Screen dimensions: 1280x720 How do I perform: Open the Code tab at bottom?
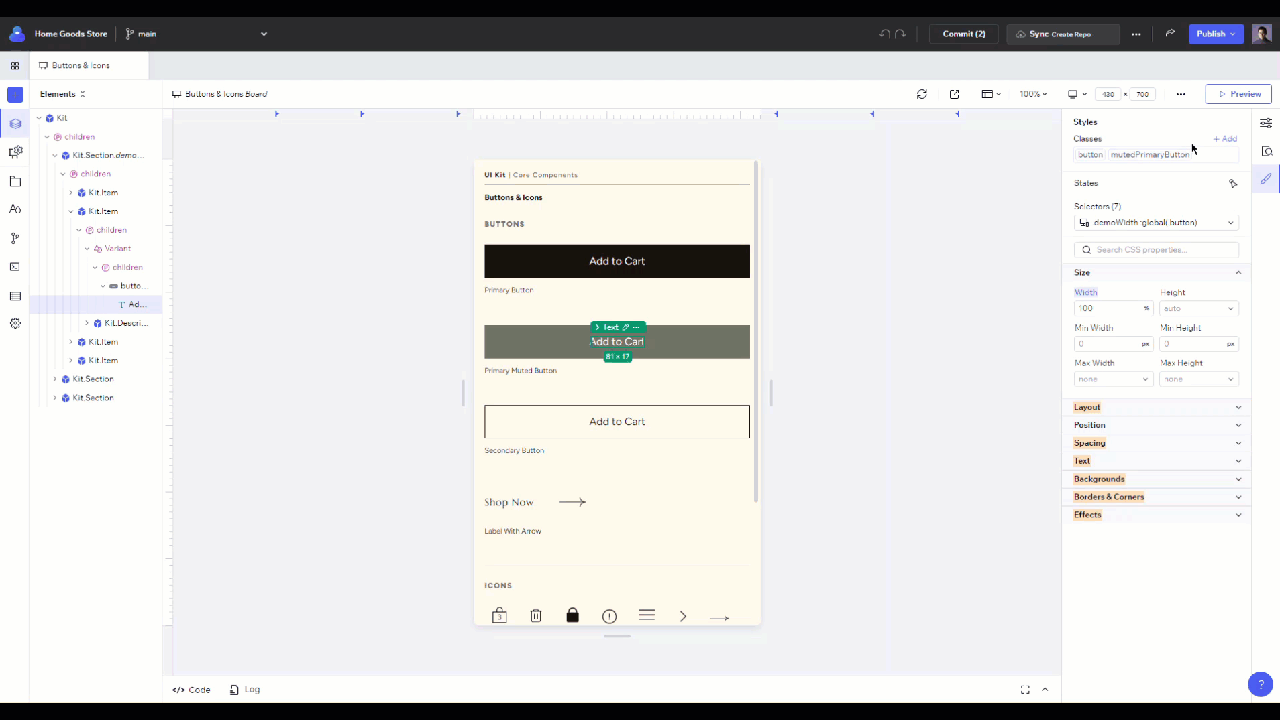coord(191,690)
